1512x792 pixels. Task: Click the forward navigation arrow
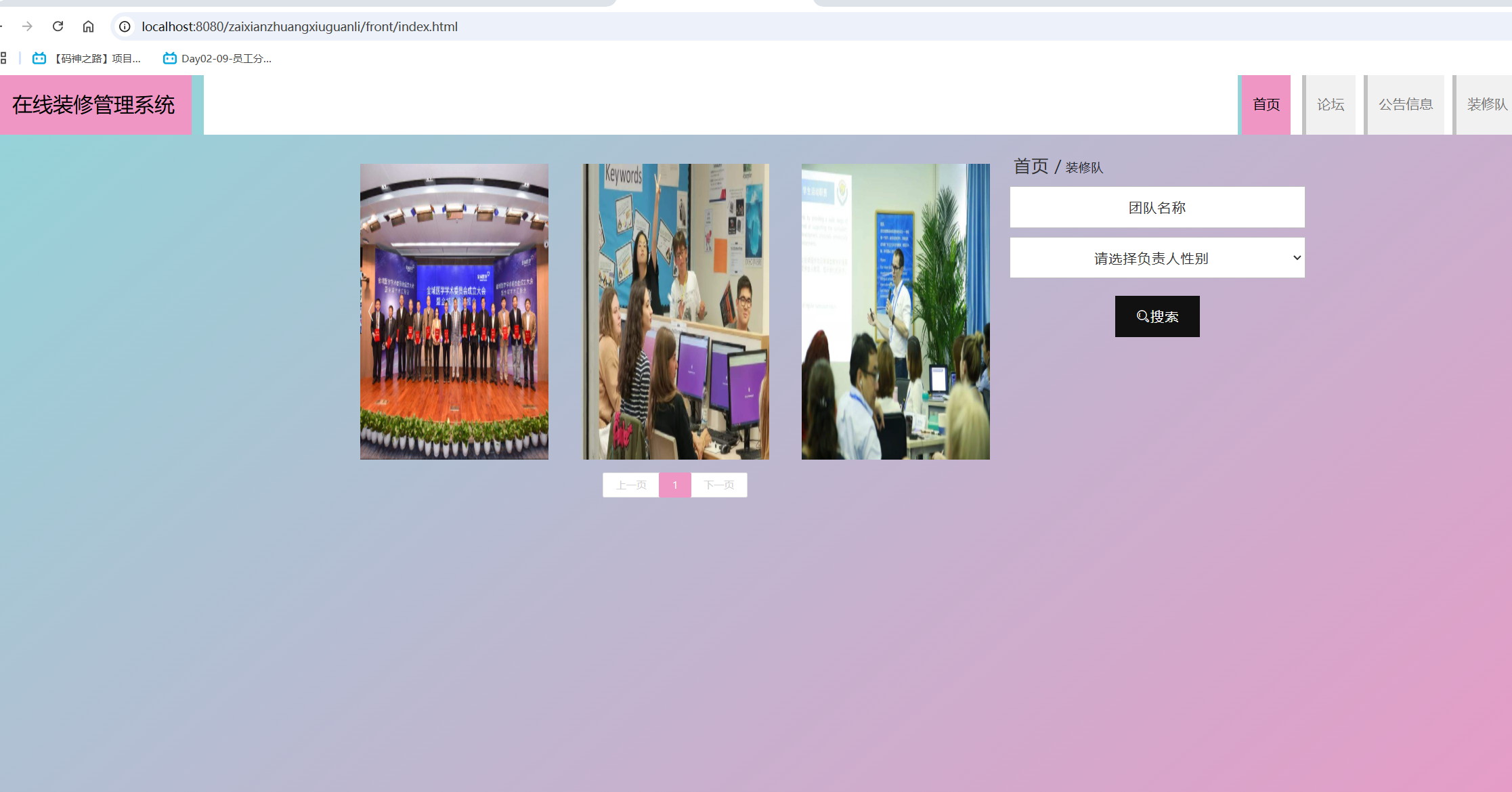[x=27, y=26]
